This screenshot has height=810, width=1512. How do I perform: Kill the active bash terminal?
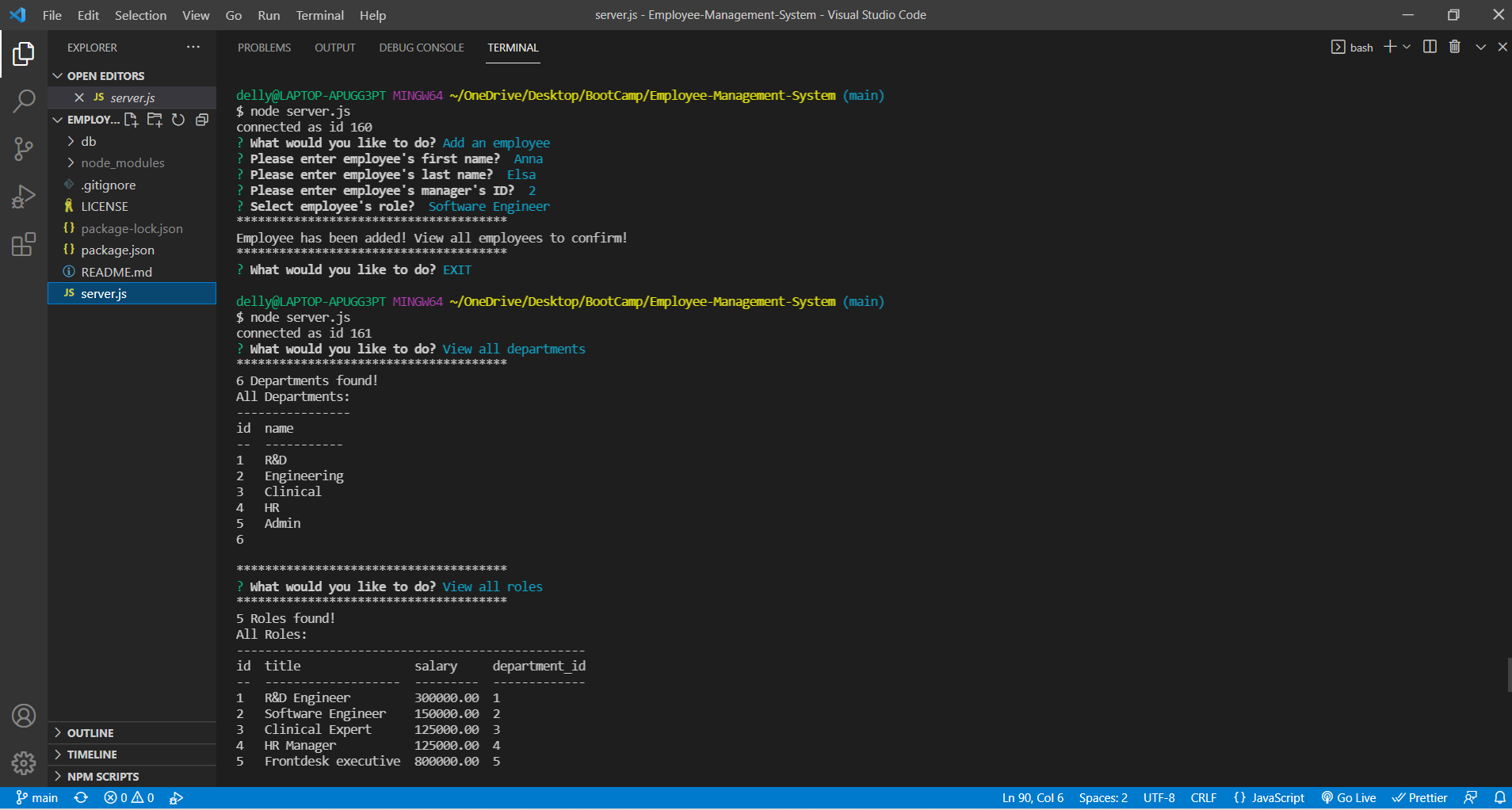(x=1454, y=47)
